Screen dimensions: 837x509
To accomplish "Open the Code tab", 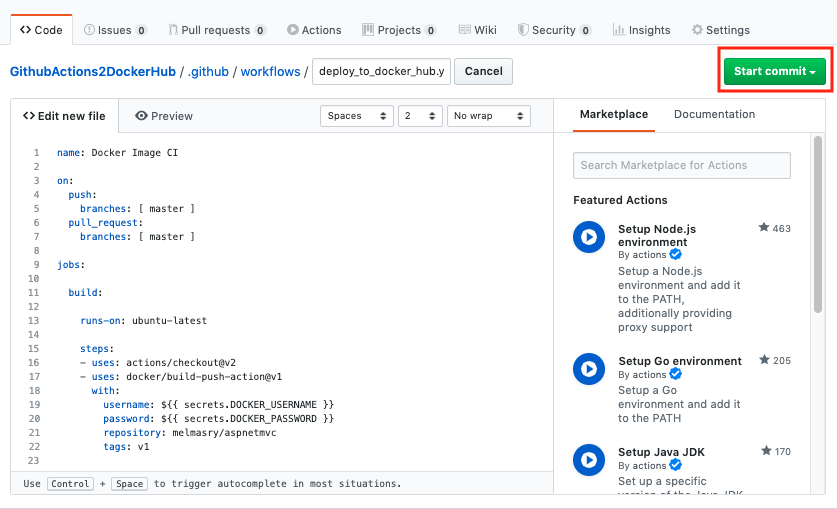I will click(x=41, y=30).
